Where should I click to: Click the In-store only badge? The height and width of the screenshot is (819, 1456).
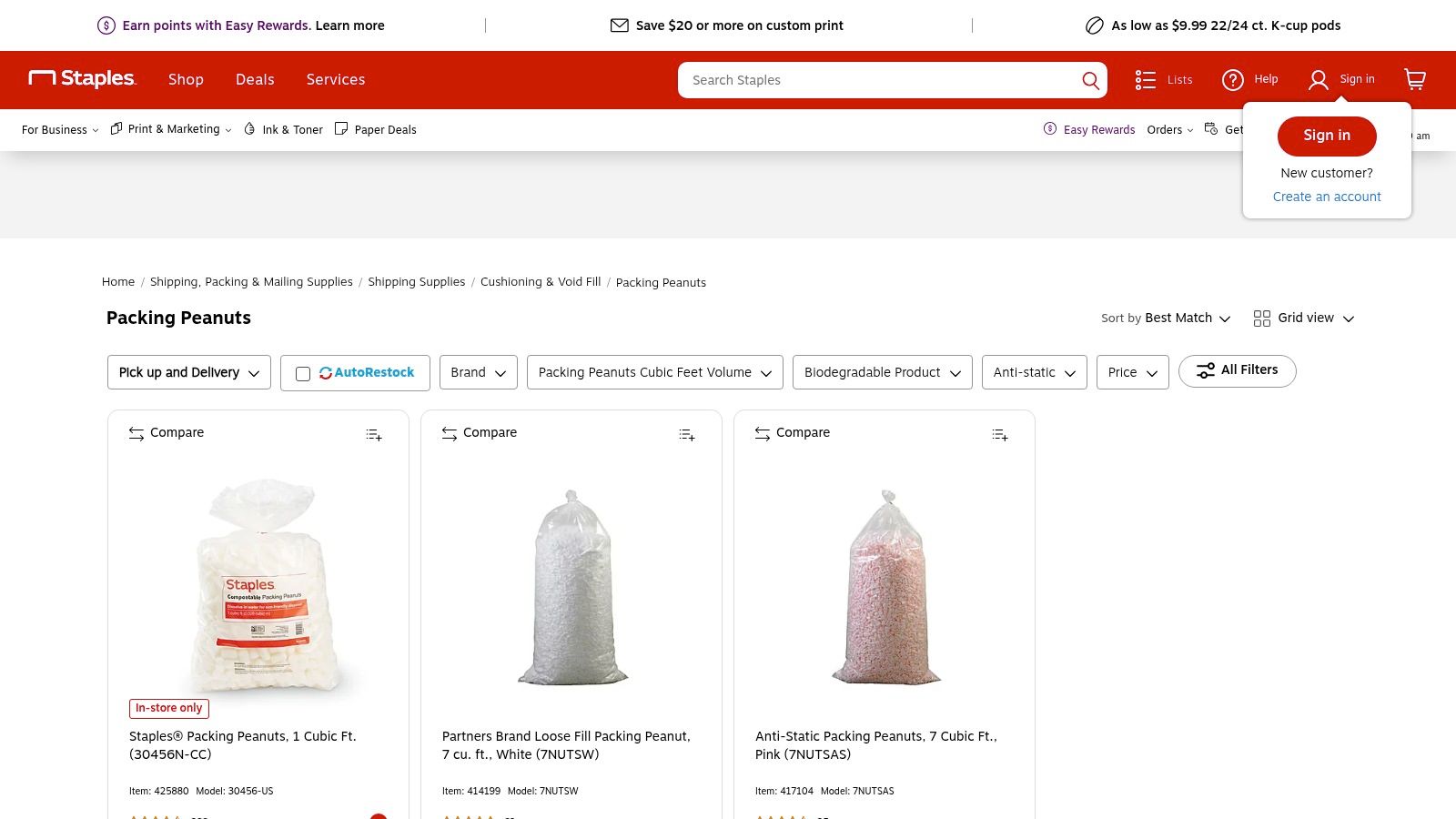tap(169, 708)
